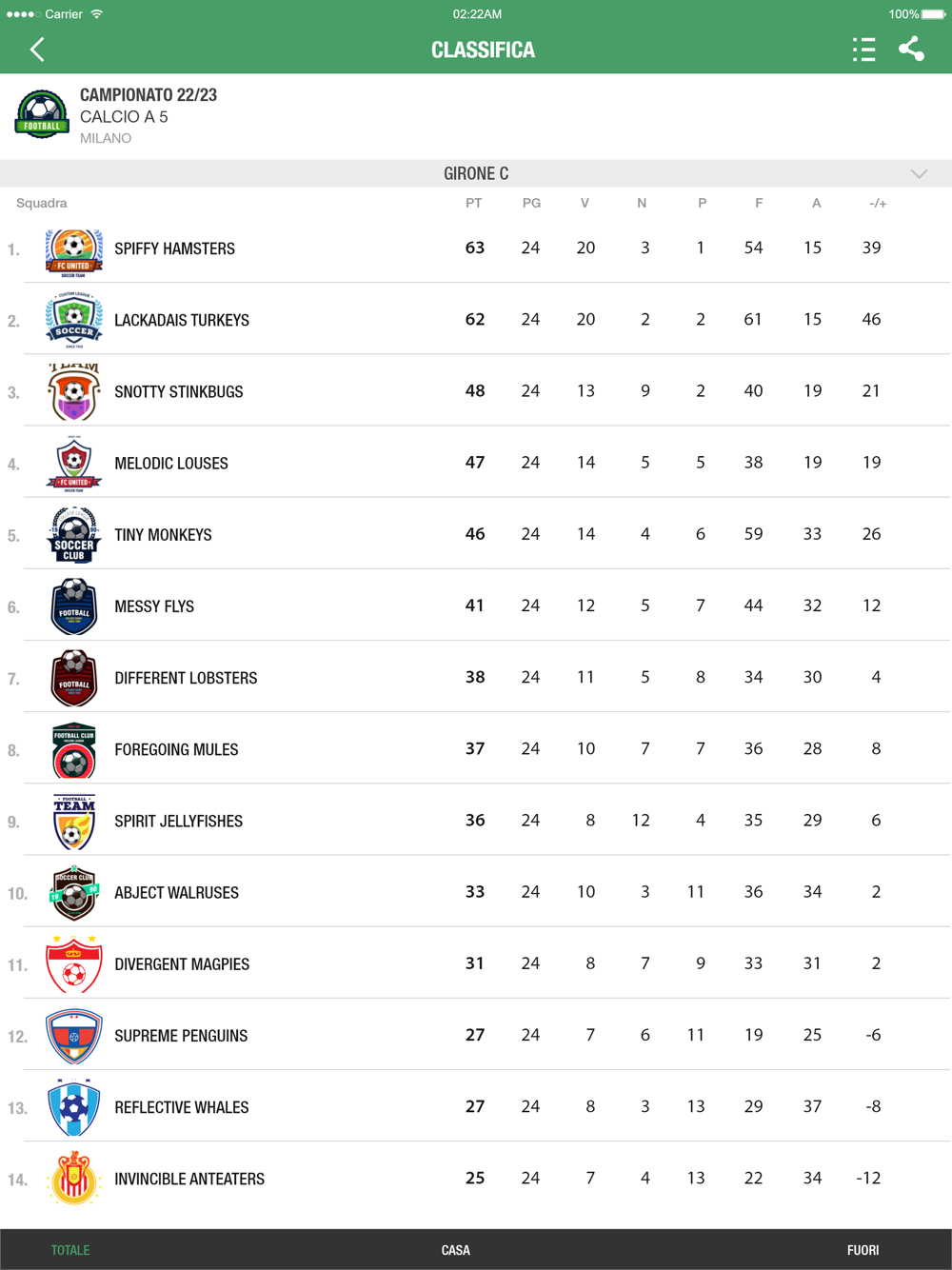
Task: Sort by PT column header
Action: pyautogui.click(x=473, y=203)
